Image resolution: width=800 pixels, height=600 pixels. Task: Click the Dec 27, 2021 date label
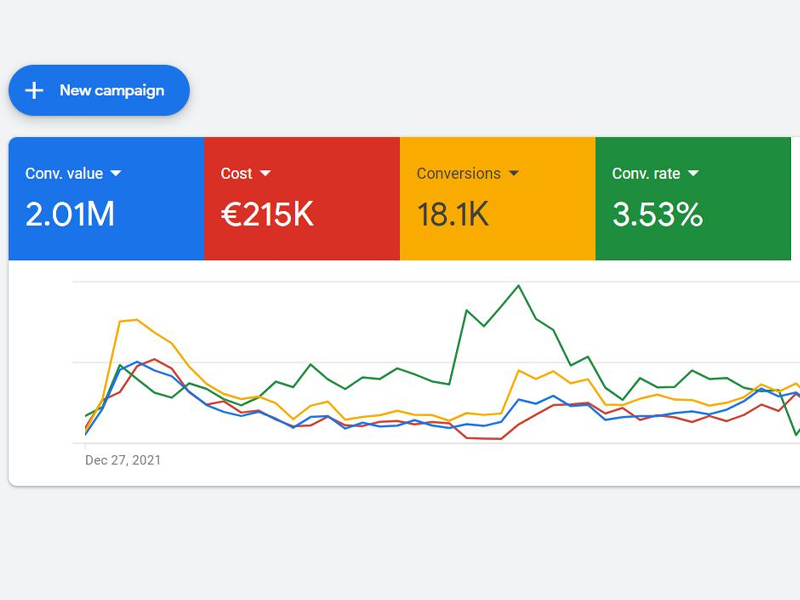123,461
